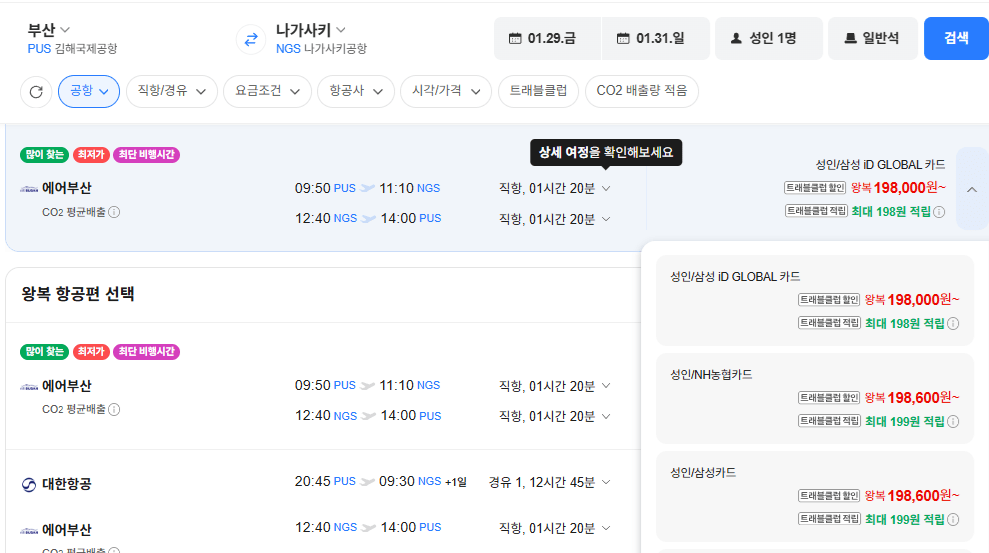Click 대한항공 airline logo
The width and height of the screenshot is (989, 553).
[x=29, y=484]
